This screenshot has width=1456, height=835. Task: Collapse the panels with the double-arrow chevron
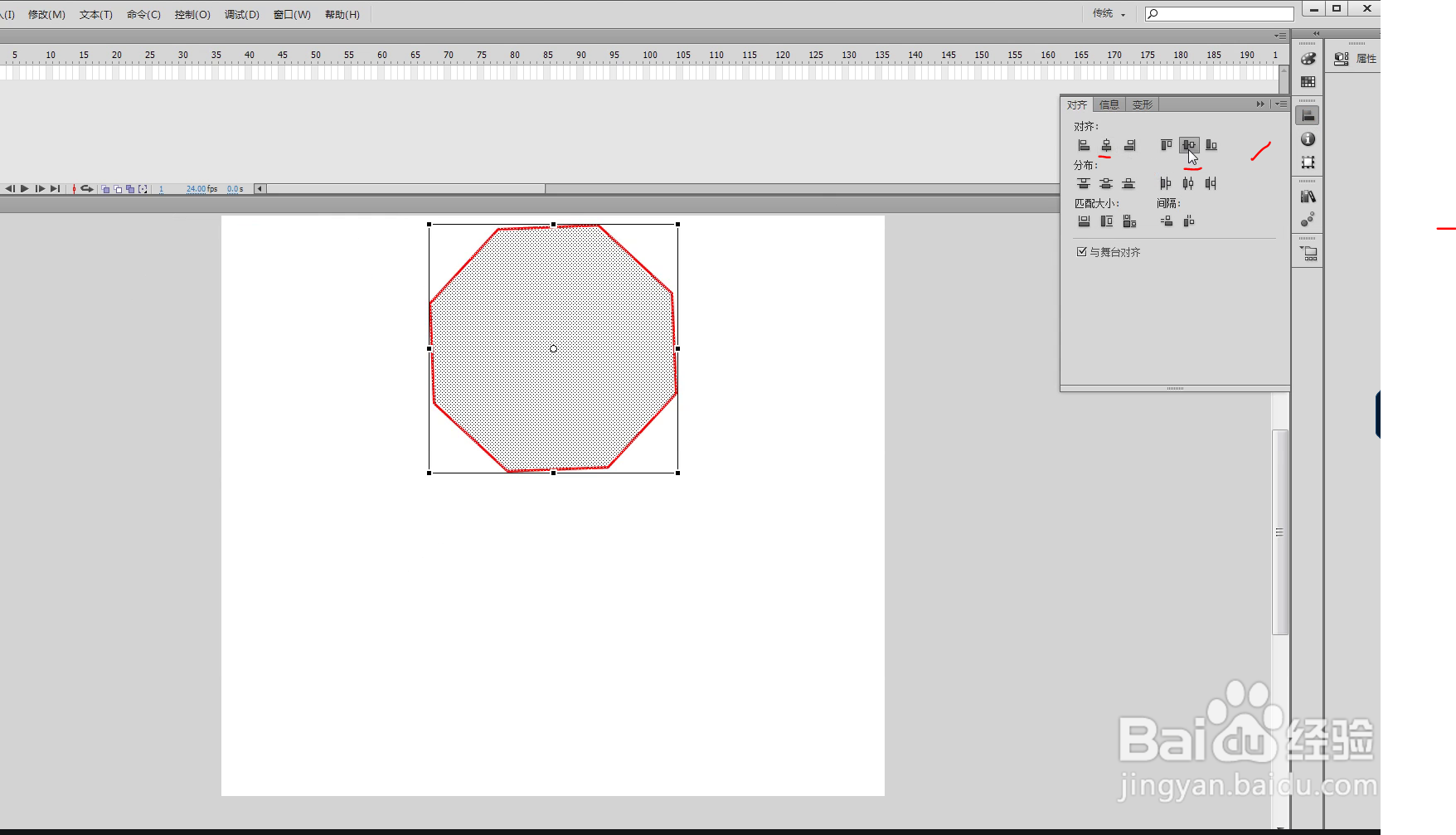coord(1260,104)
